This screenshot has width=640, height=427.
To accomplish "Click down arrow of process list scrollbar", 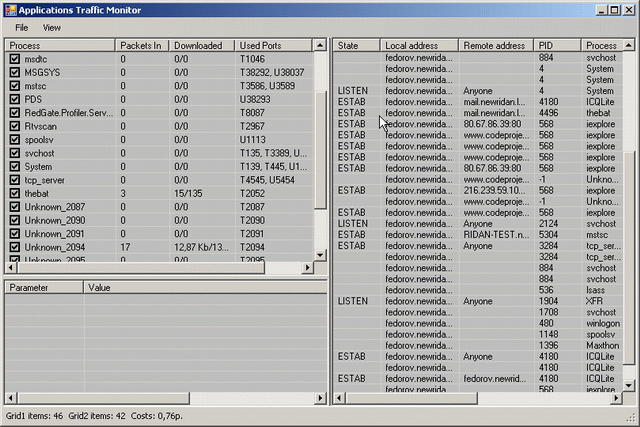I will 320,255.
